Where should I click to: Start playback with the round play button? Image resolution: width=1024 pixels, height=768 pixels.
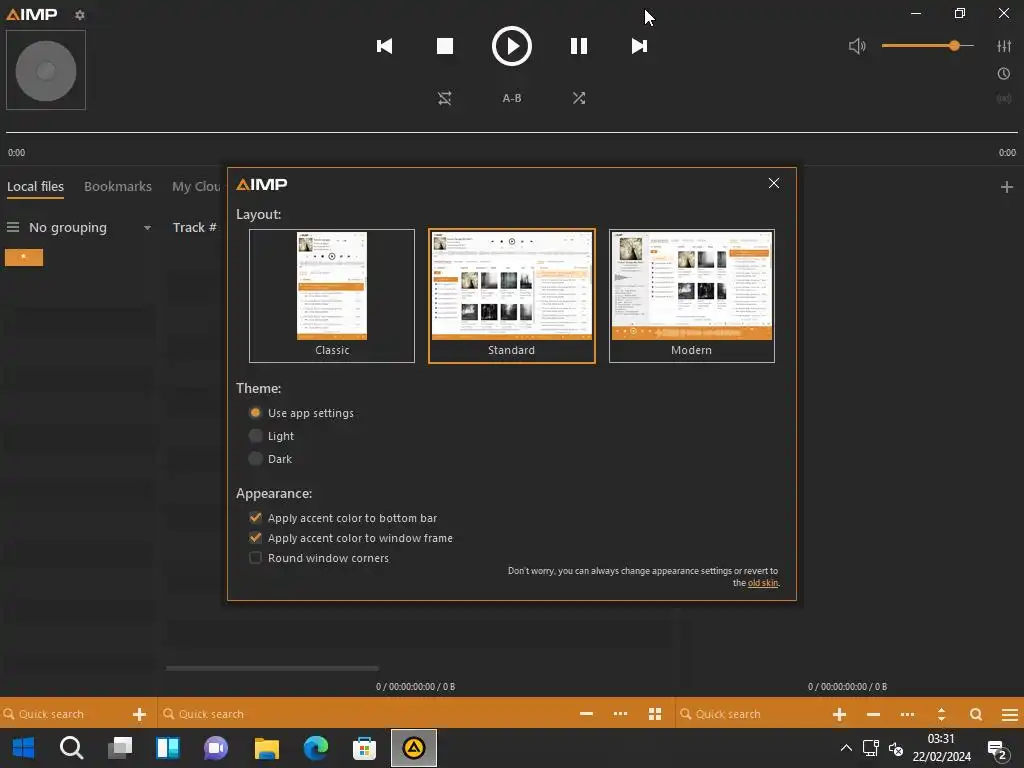(x=511, y=46)
